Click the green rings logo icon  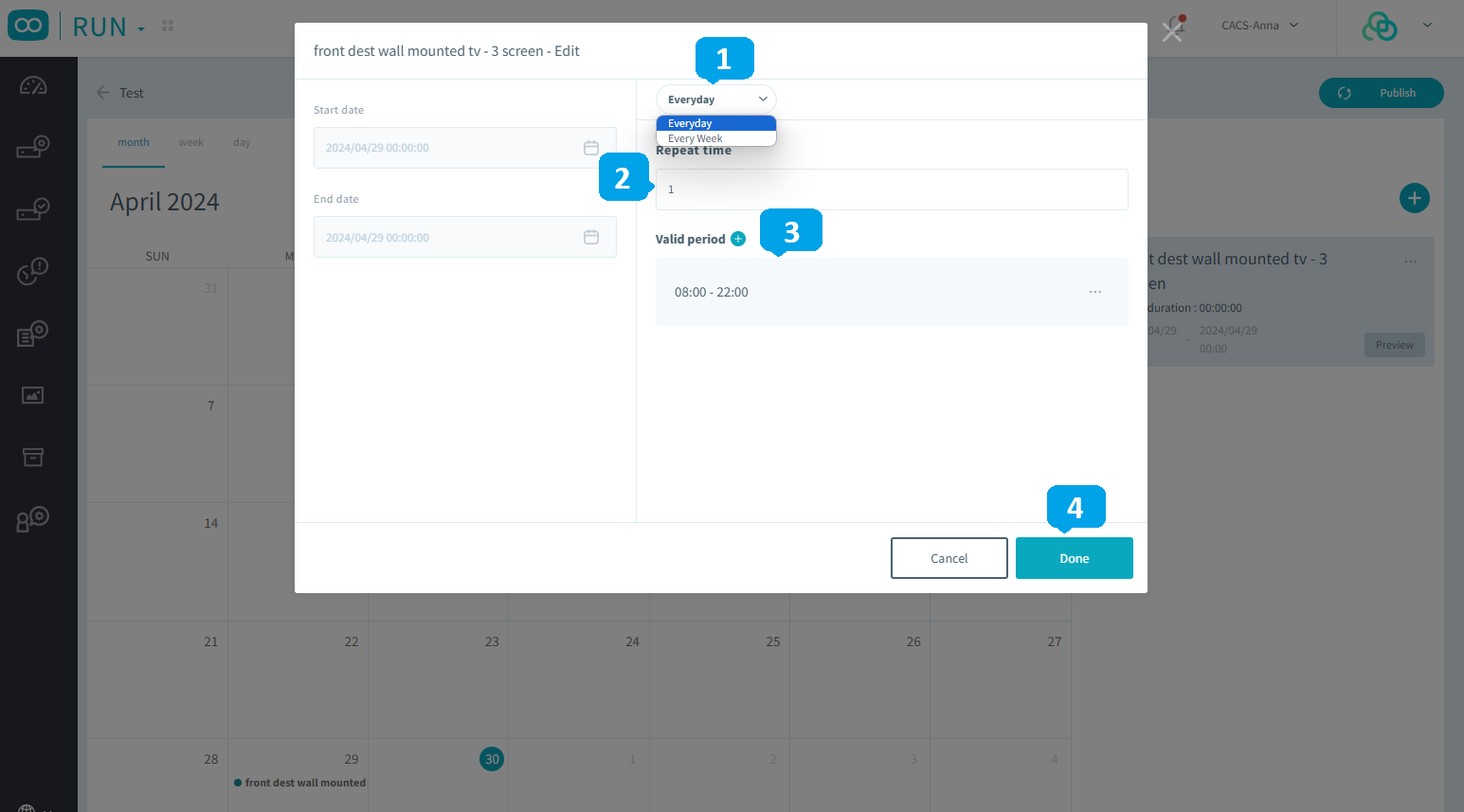pos(1380,26)
